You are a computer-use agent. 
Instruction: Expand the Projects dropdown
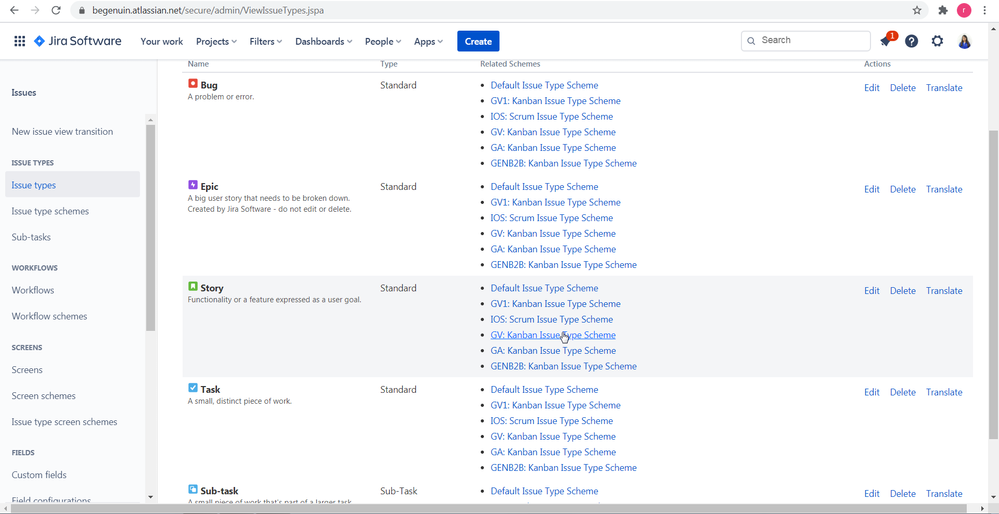[x=216, y=41]
